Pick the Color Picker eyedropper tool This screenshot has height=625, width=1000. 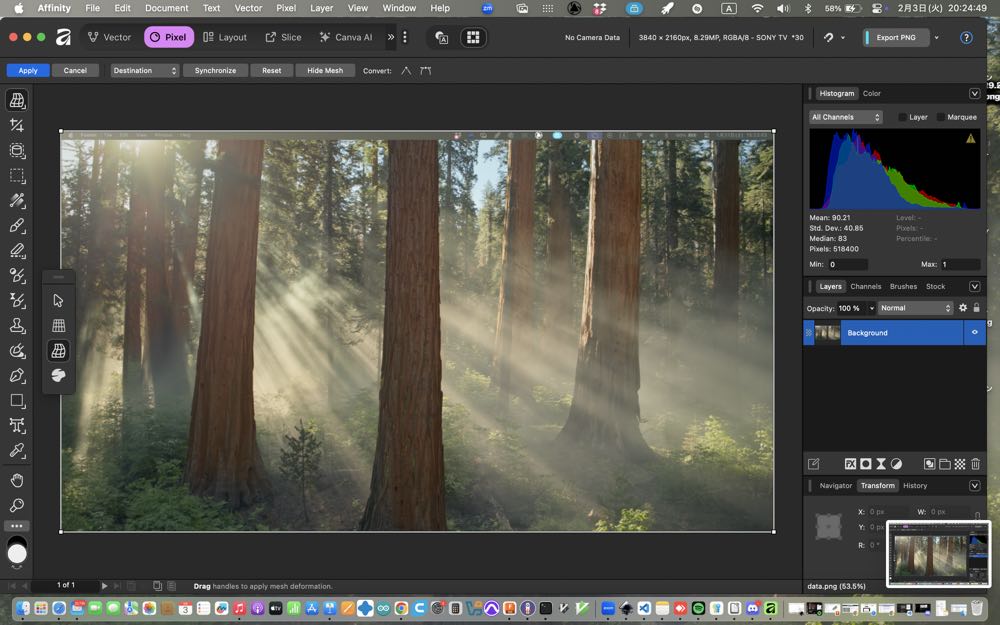pos(17,451)
